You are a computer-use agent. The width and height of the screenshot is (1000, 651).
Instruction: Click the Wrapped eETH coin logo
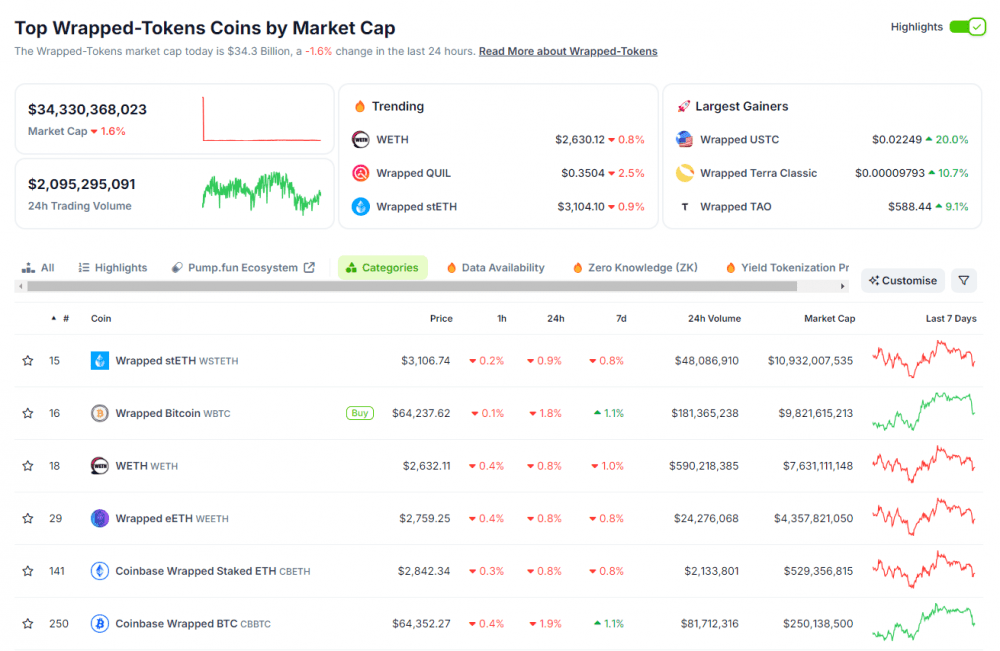[100, 518]
